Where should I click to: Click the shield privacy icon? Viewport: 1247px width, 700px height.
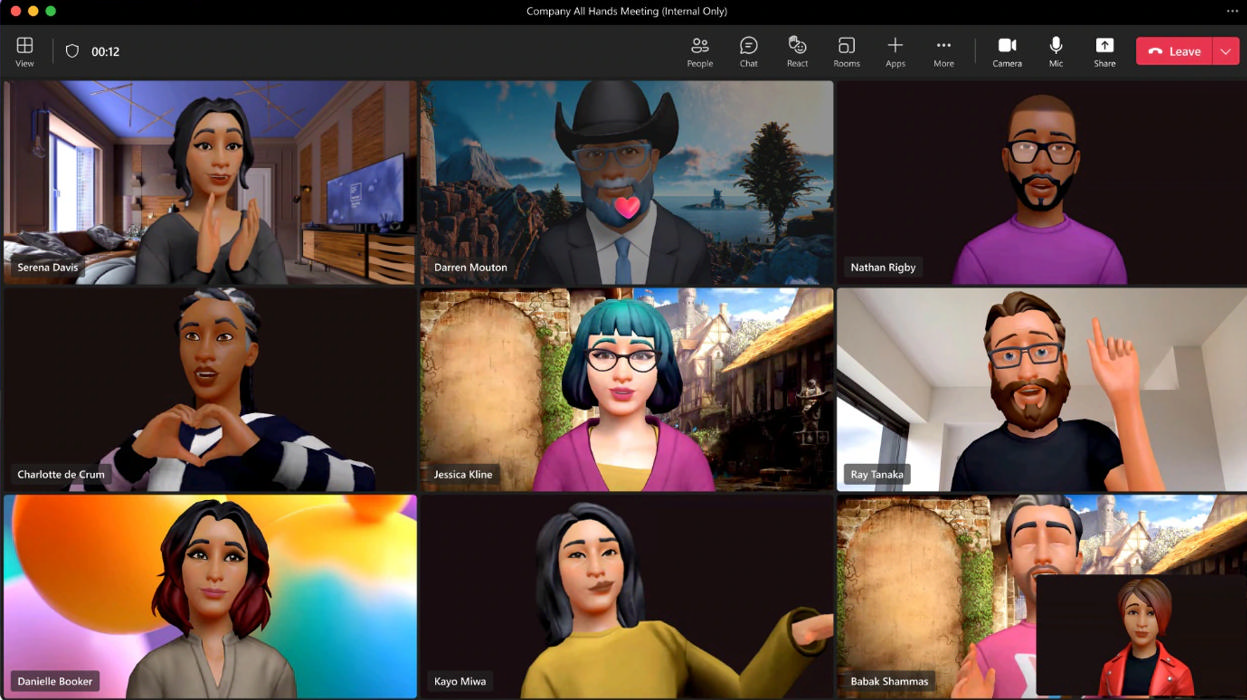(x=72, y=51)
